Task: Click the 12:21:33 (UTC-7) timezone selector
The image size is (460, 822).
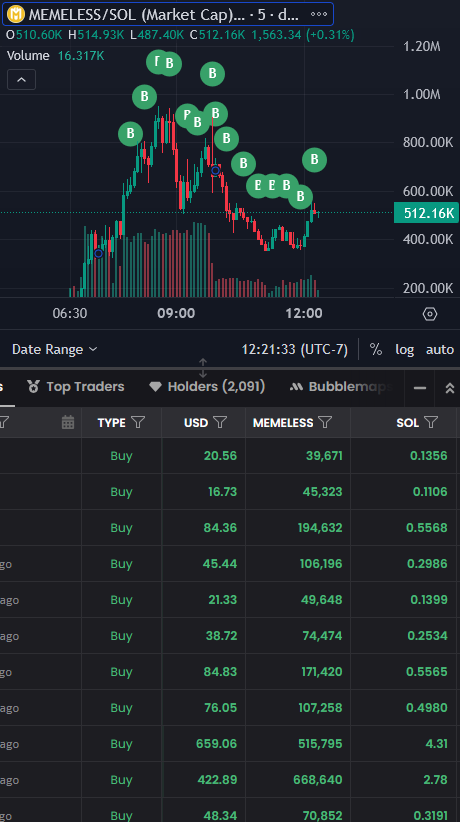Action: (295, 349)
